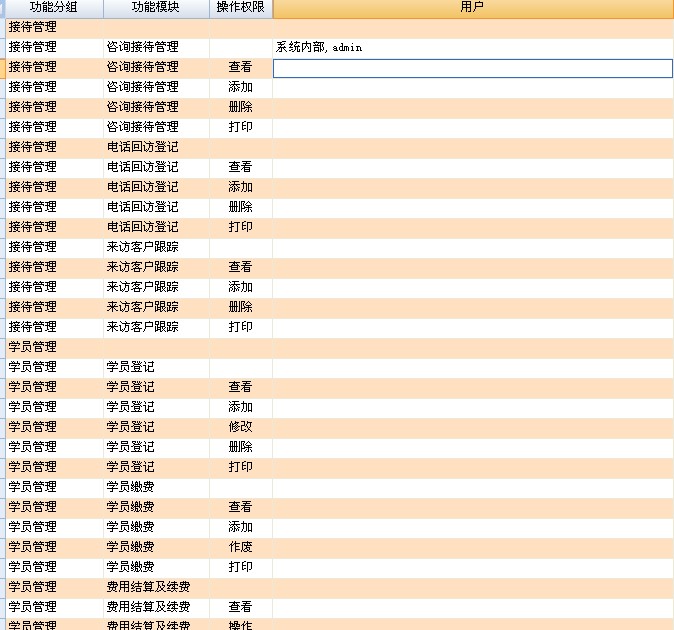Image resolution: width=674 pixels, height=630 pixels.
Task: Select 添加 permission of 学员缴费
Action: (x=241, y=527)
